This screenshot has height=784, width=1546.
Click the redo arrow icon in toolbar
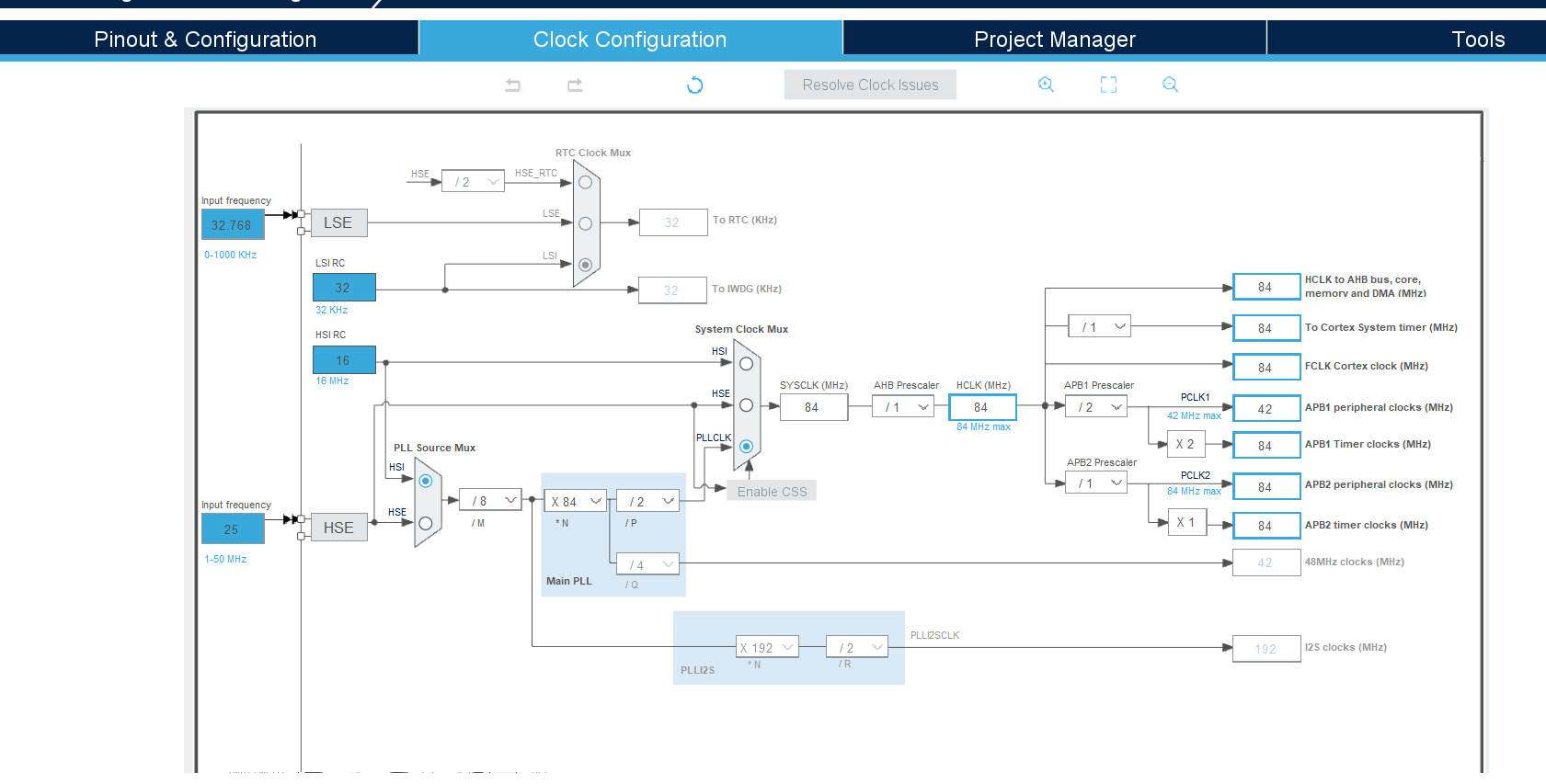[x=575, y=85]
